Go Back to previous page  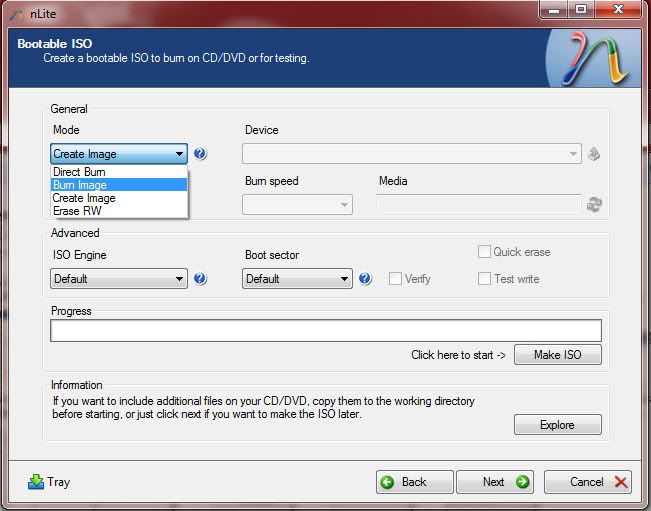(415, 482)
